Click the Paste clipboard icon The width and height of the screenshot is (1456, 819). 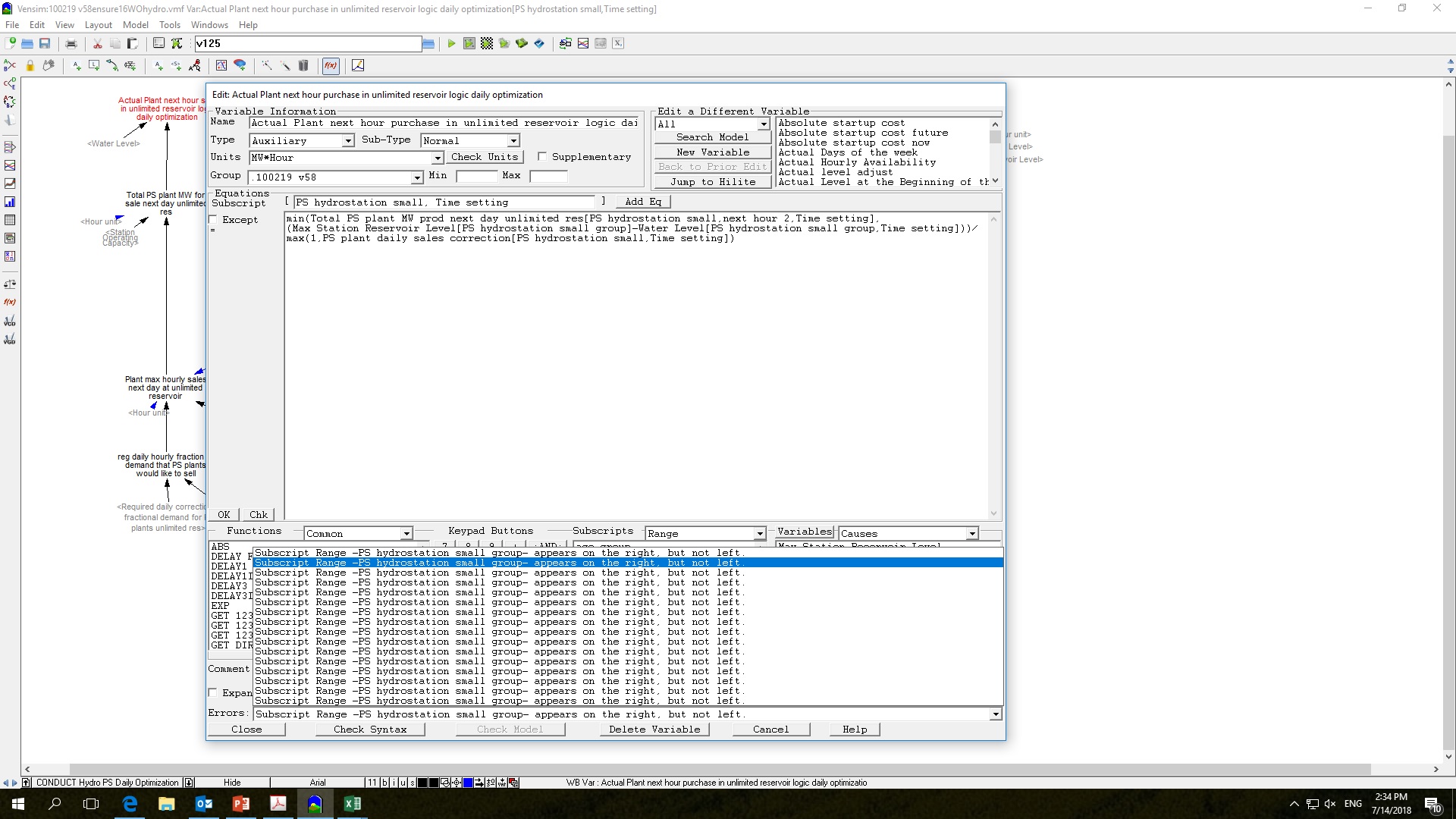[x=133, y=43]
